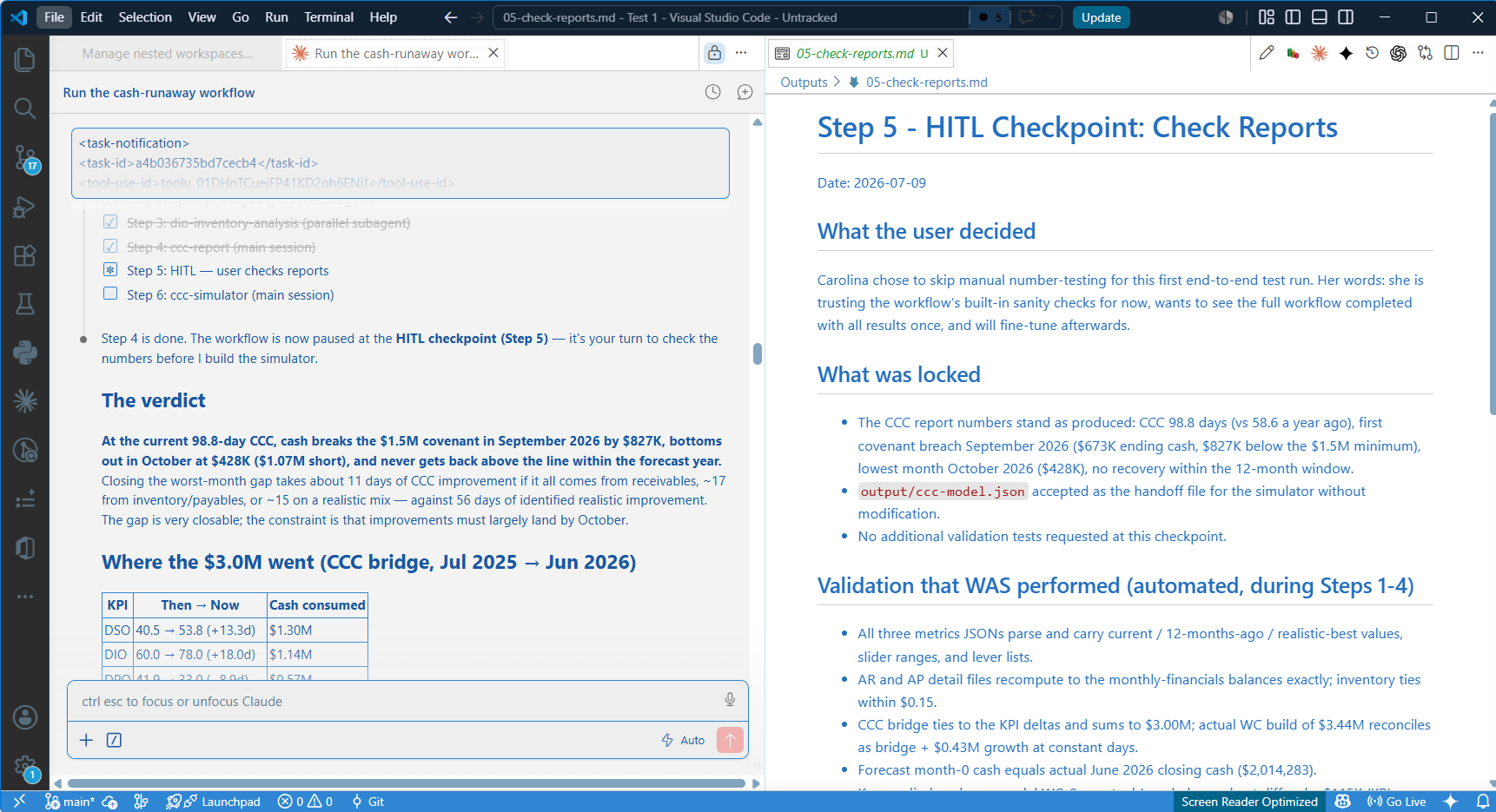The image size is (1496, 812).
Task: Open the Selection menu
Action: (145, 17)
